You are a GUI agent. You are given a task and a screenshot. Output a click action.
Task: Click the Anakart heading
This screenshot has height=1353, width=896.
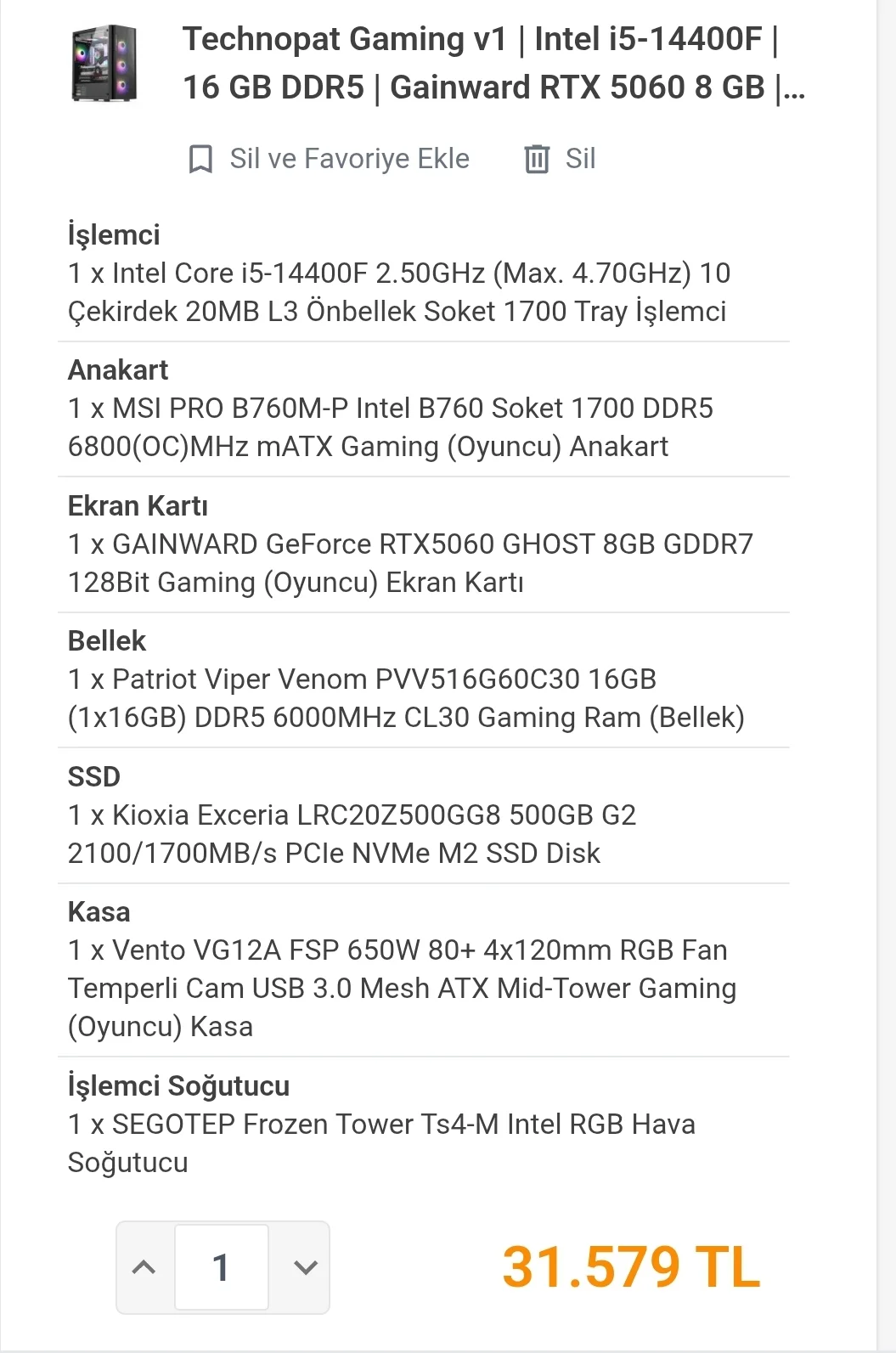118,370
